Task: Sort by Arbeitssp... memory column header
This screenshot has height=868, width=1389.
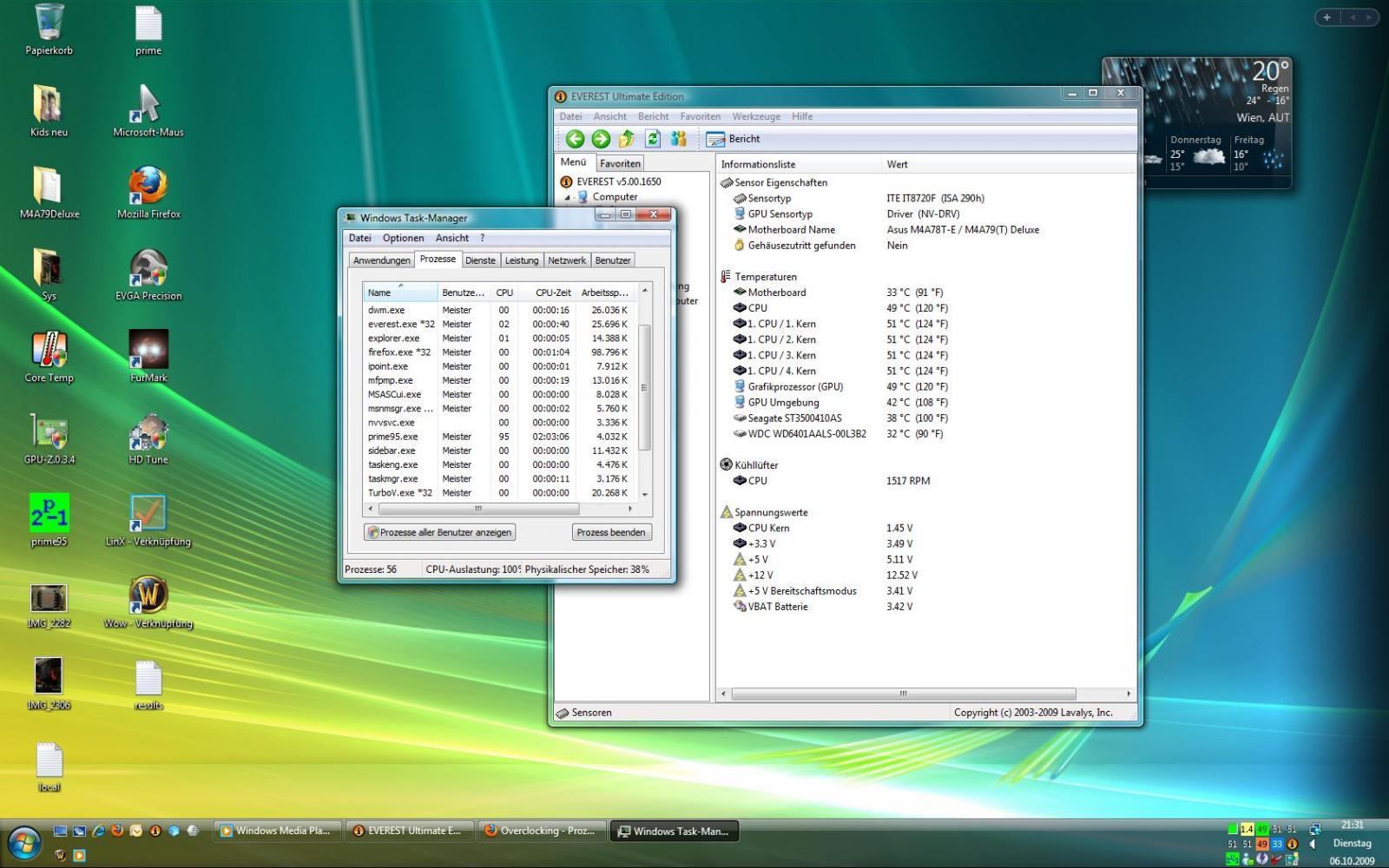Action: pos(606,293)
